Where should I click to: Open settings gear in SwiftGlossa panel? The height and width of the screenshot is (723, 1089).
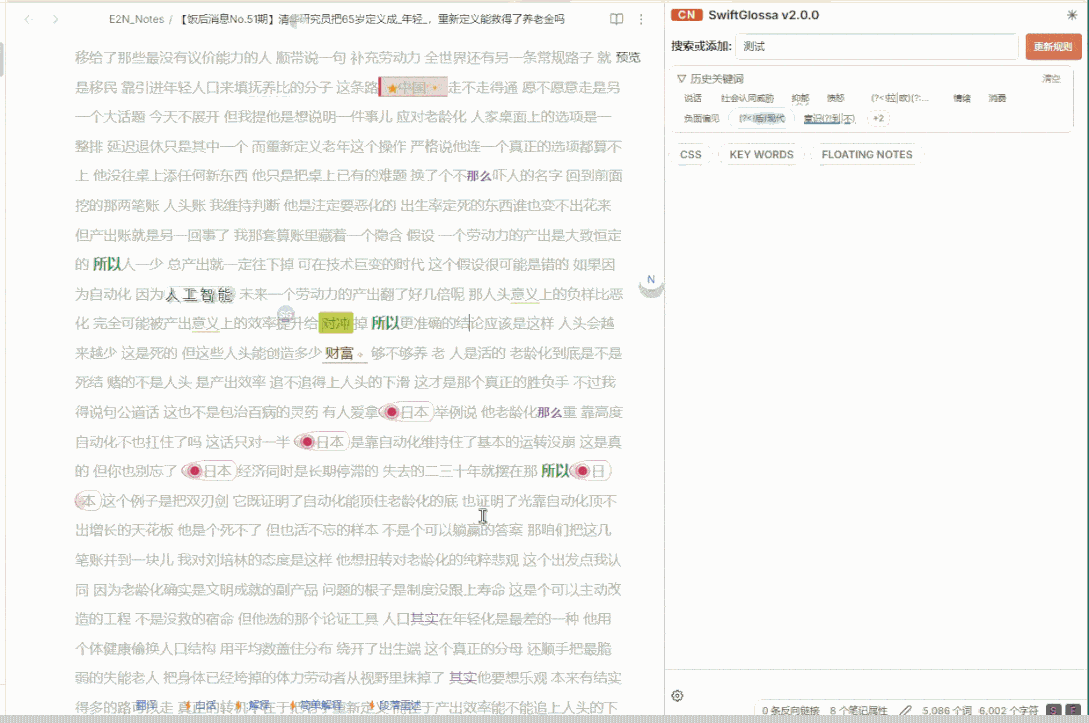coord(677,695)
